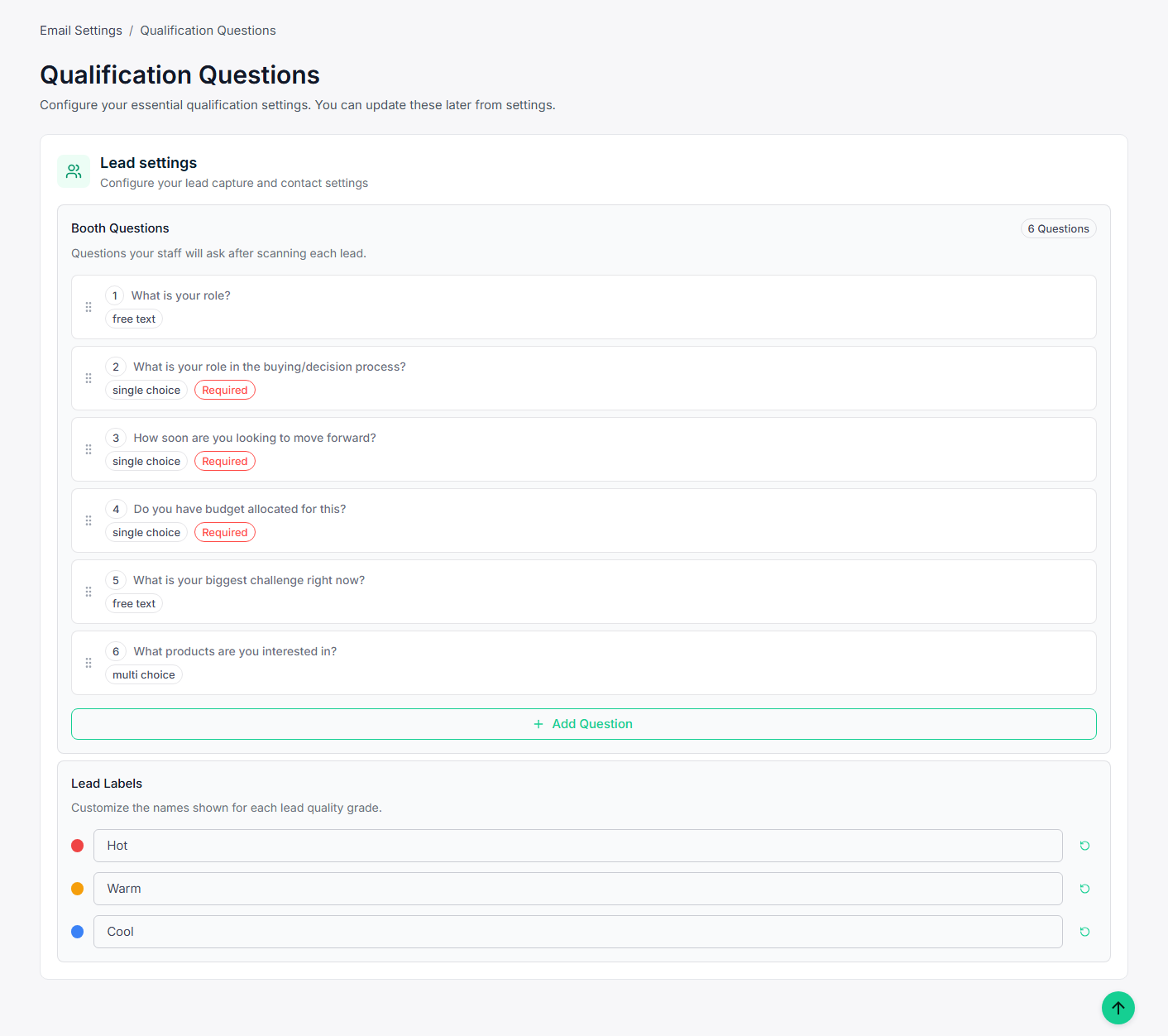Click Required badge on budget question

225,533
